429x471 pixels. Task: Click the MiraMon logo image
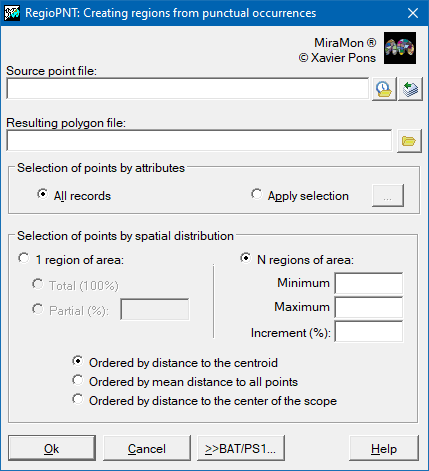click(400, 48)
